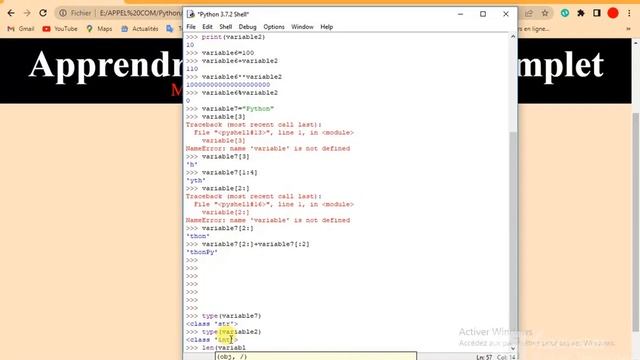Click the output 'thonPy'
The width and height of the screenshot is (640, 360).
202,252
